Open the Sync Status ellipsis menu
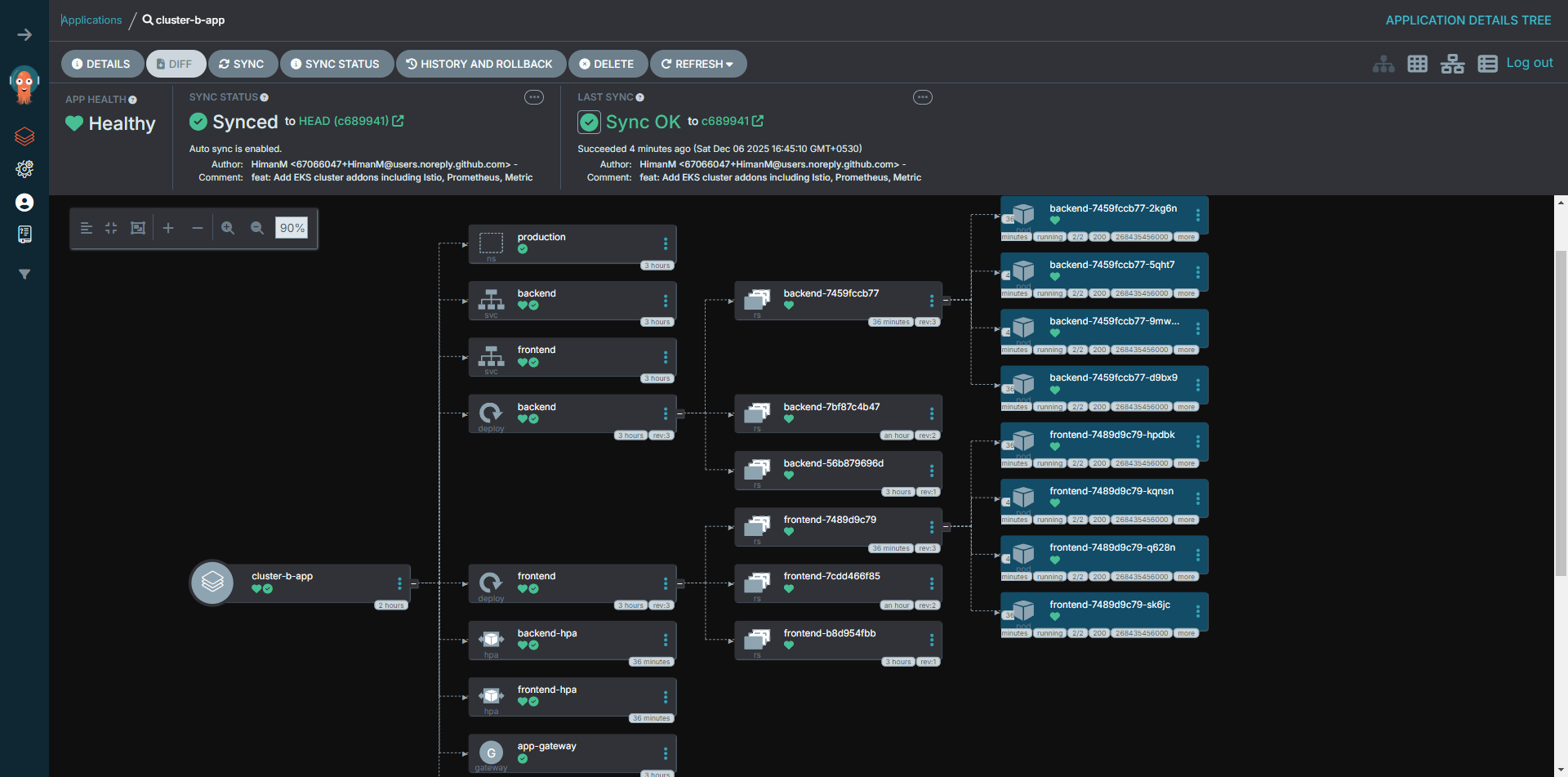The width and height of the screenshot is (1568, 777). pos(534,97)
